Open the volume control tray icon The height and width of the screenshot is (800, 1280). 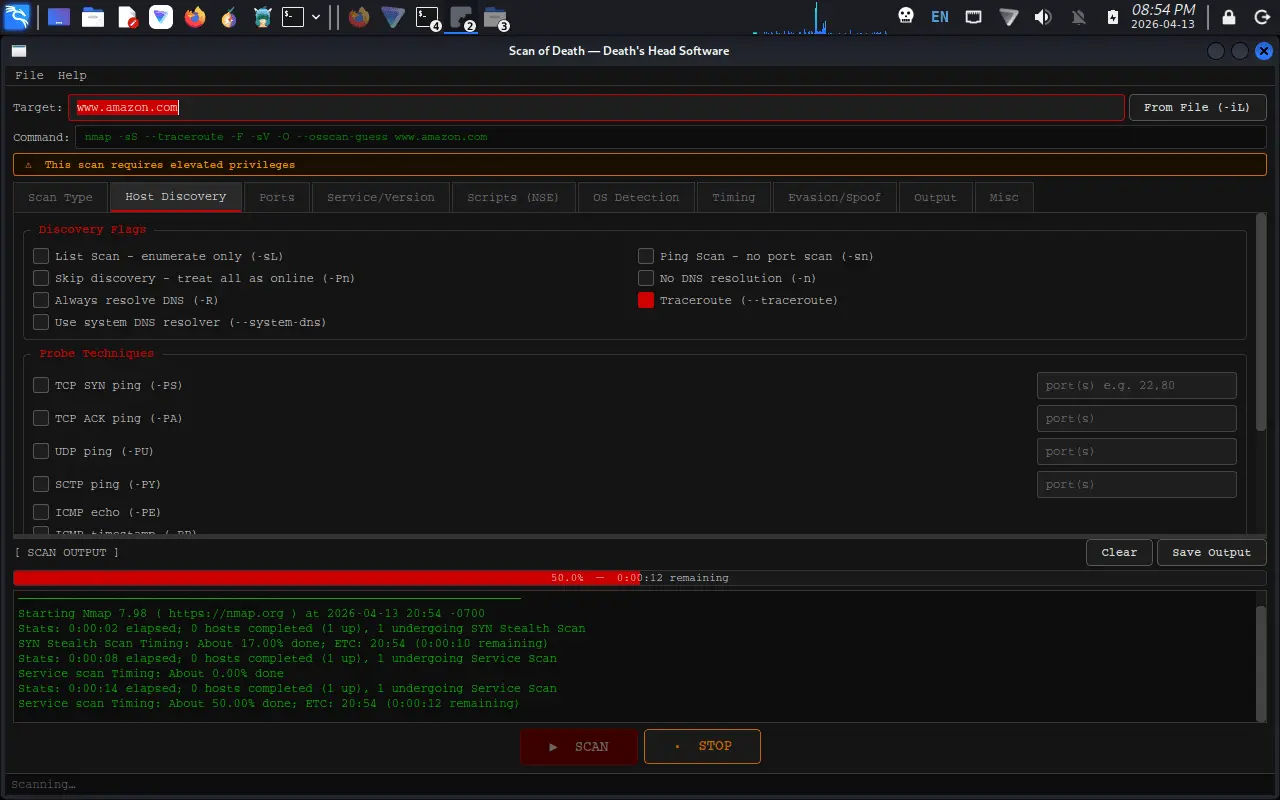(1043, 16)
